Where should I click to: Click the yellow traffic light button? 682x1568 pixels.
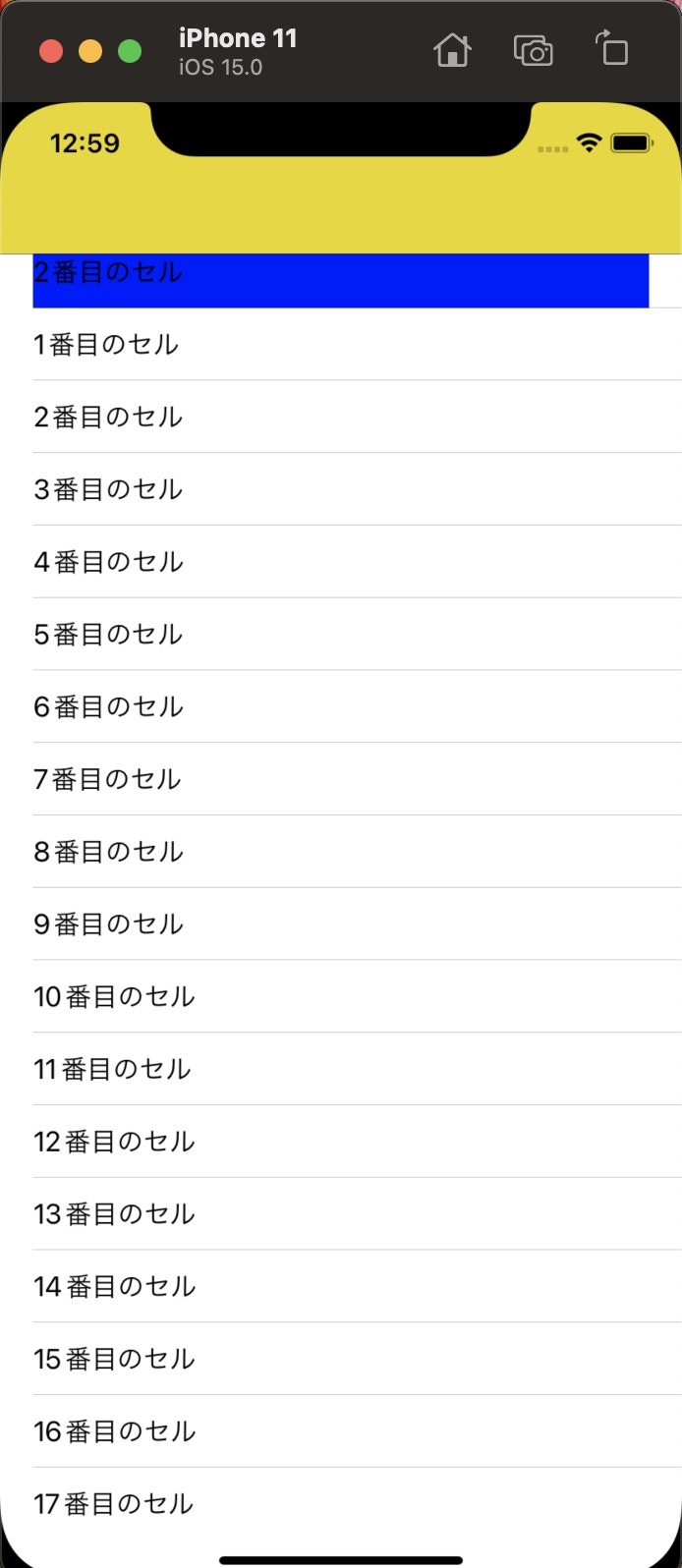(89, 49)
